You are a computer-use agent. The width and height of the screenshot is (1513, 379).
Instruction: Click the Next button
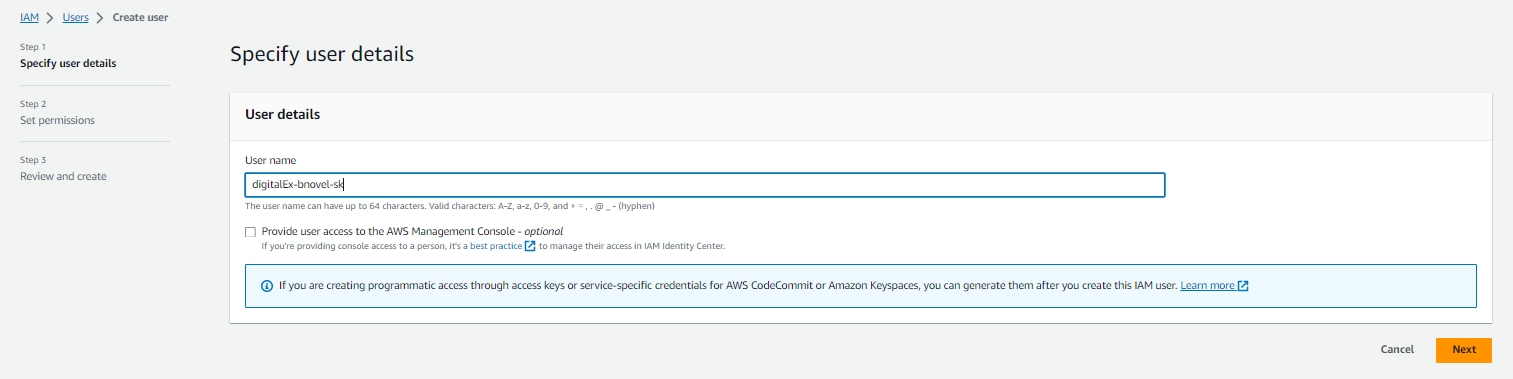[1464, 350]
